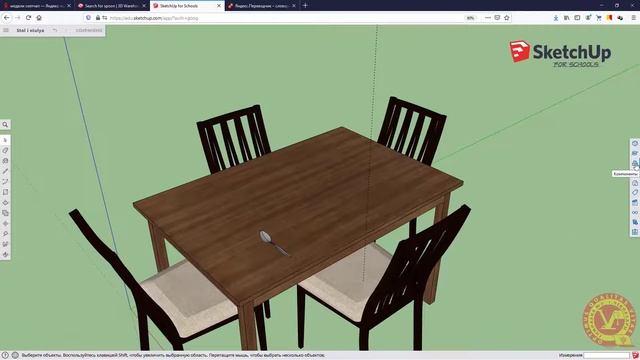Image resolution: width=640 pixels, height=360 pixels.
Task: Open page actions ellipsis menu
Action: tap(488, 18)
